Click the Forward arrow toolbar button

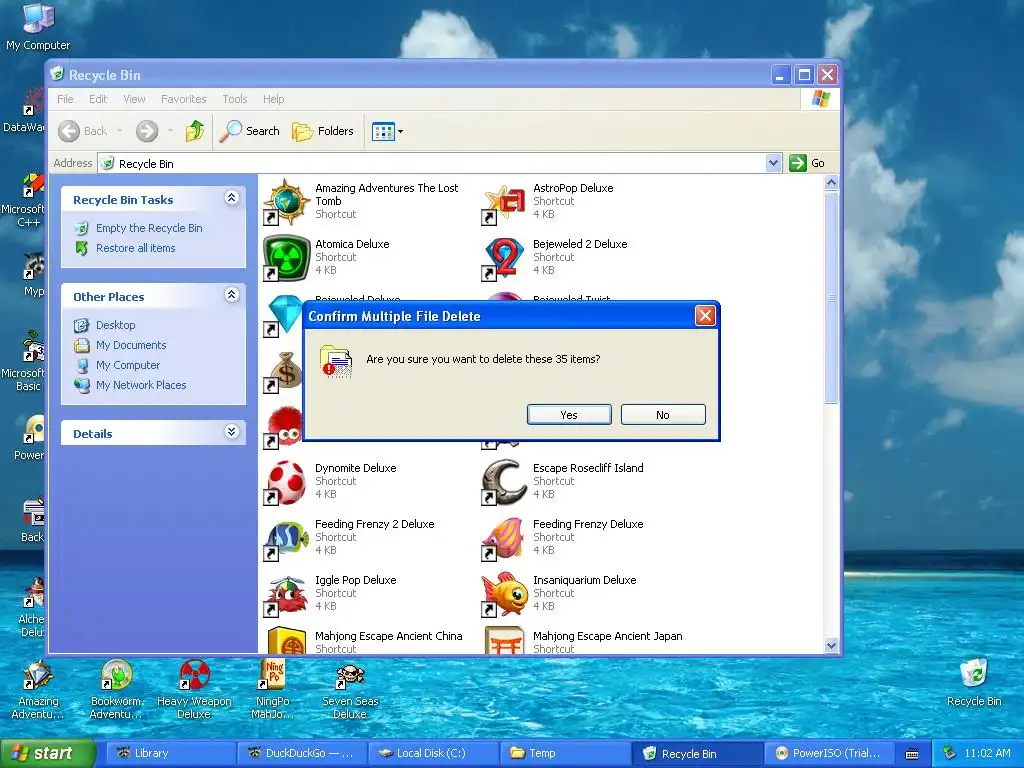[147, 131]
